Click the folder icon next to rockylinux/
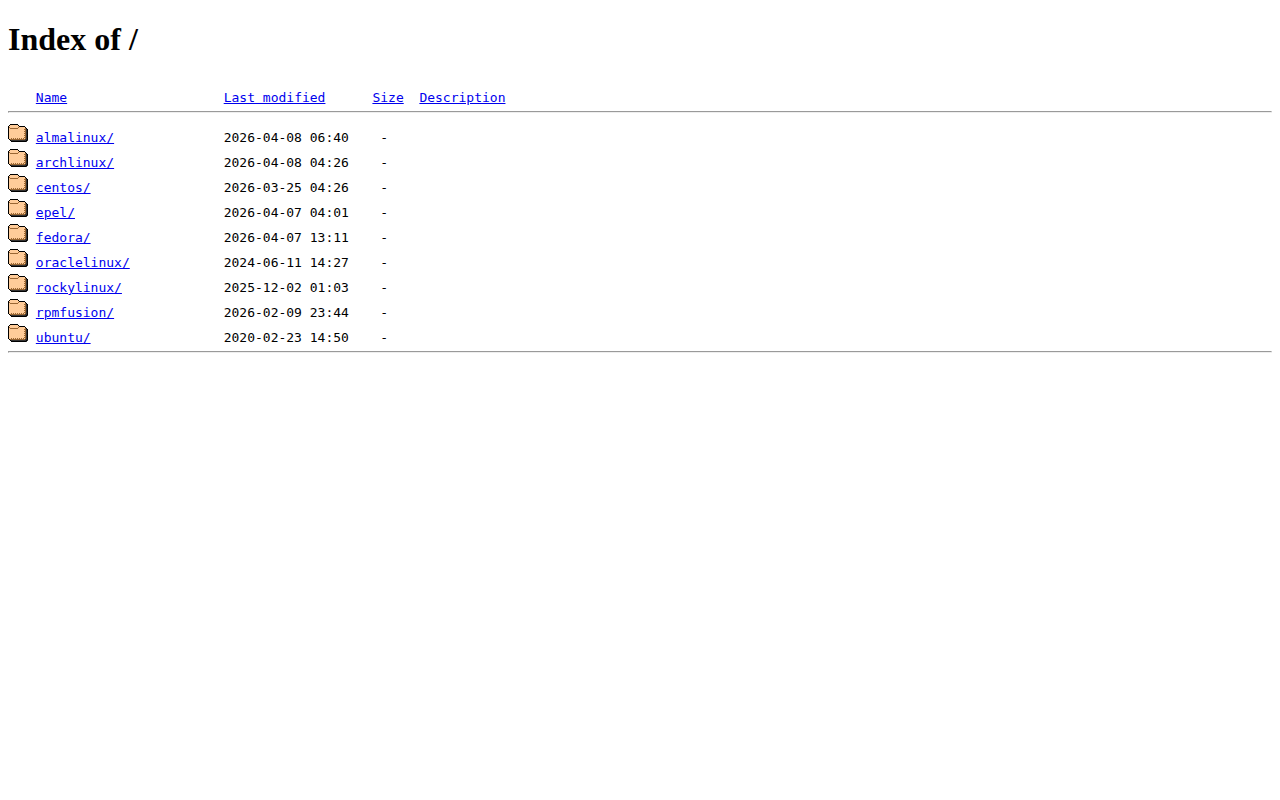 (x=18, y=284)
